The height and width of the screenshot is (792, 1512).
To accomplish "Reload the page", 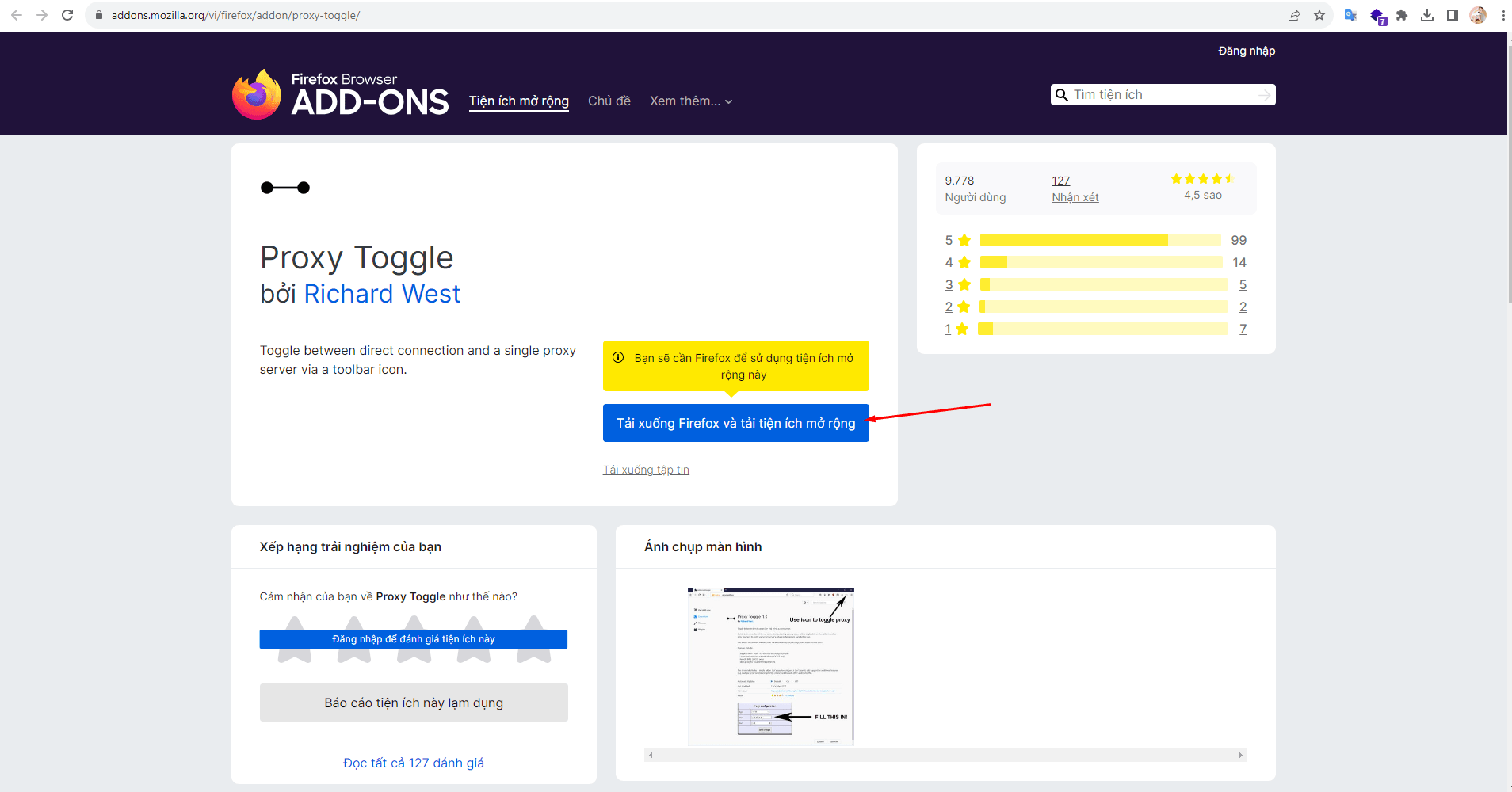I will 67,15.
